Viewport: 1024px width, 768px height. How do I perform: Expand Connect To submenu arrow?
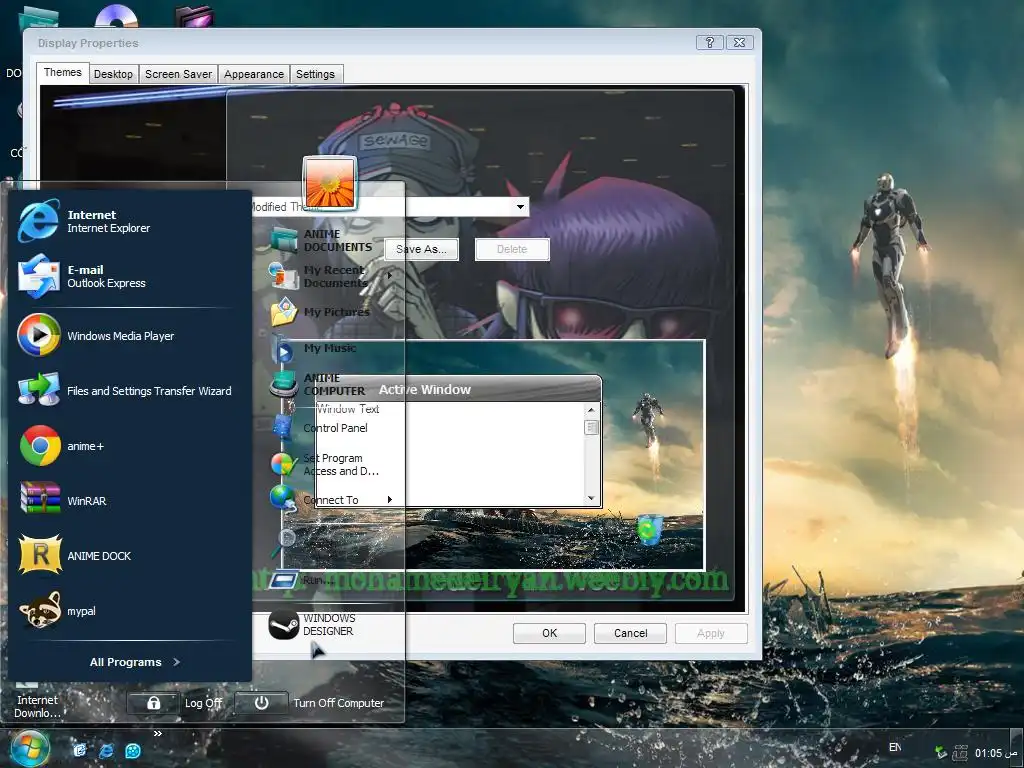click(x=389, y=500)
